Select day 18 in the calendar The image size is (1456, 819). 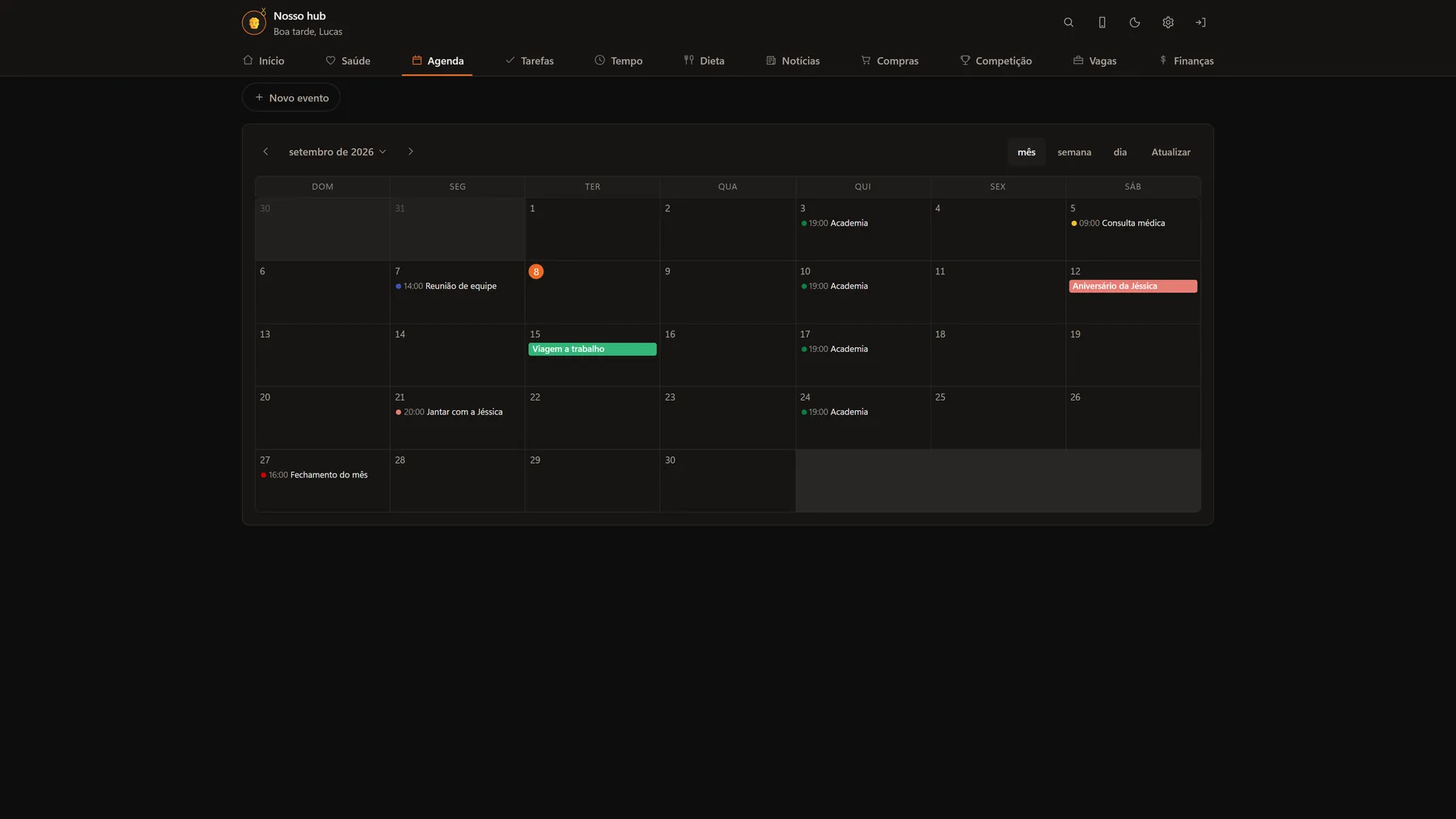pos(997,355)
